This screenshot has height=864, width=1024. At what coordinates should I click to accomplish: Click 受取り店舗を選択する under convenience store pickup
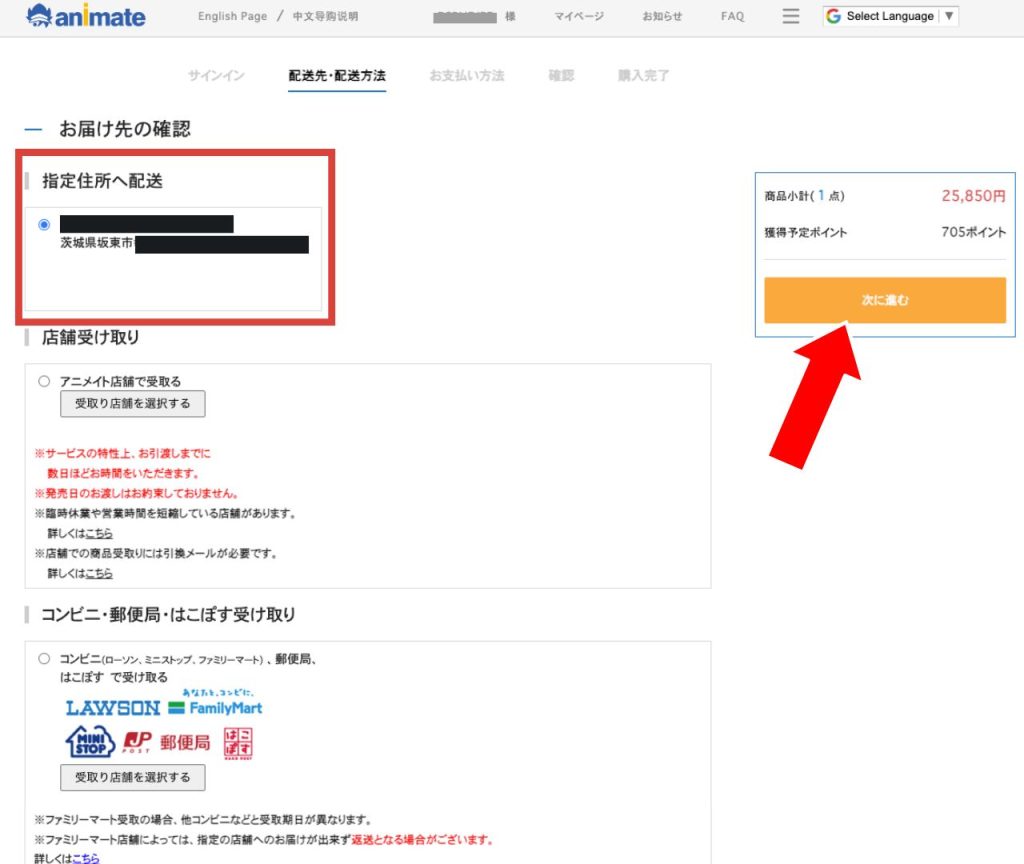pos(132,777)
